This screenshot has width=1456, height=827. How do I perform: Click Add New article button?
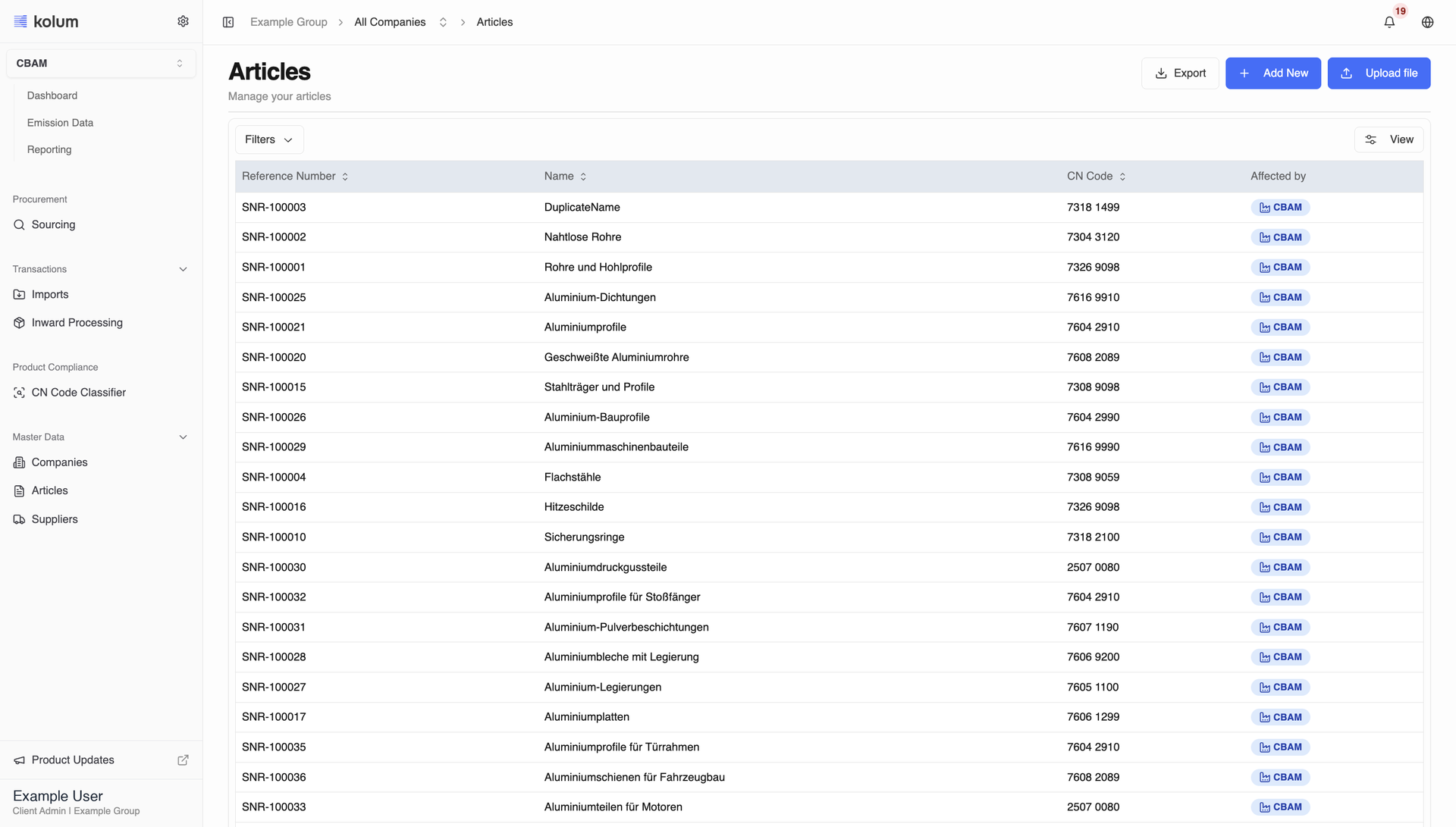(1273, 73)
